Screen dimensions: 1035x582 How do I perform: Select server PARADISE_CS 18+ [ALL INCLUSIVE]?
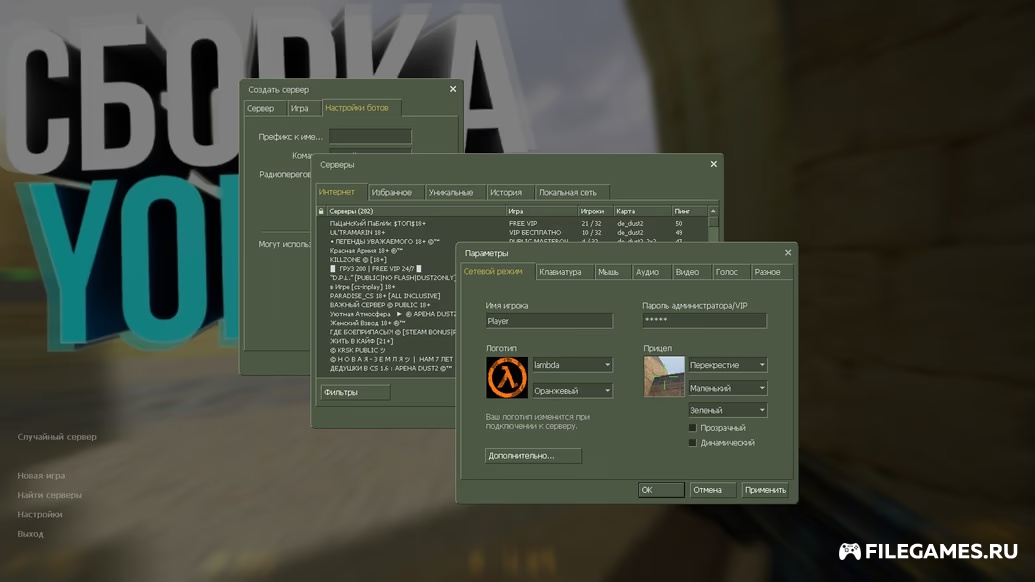[387, 296]
